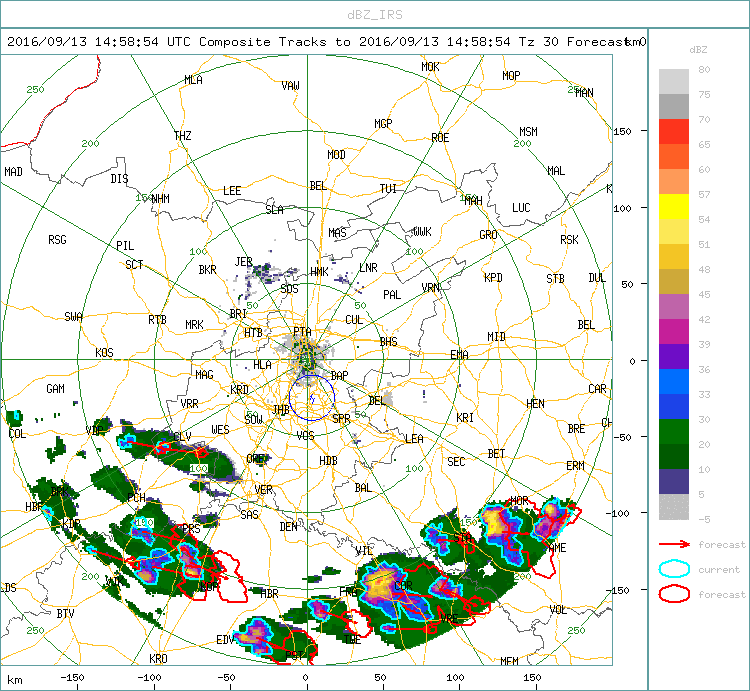Click the cyan 'current' ellipse legend icon
Screen dimensions: 750x691
point(674,569)
